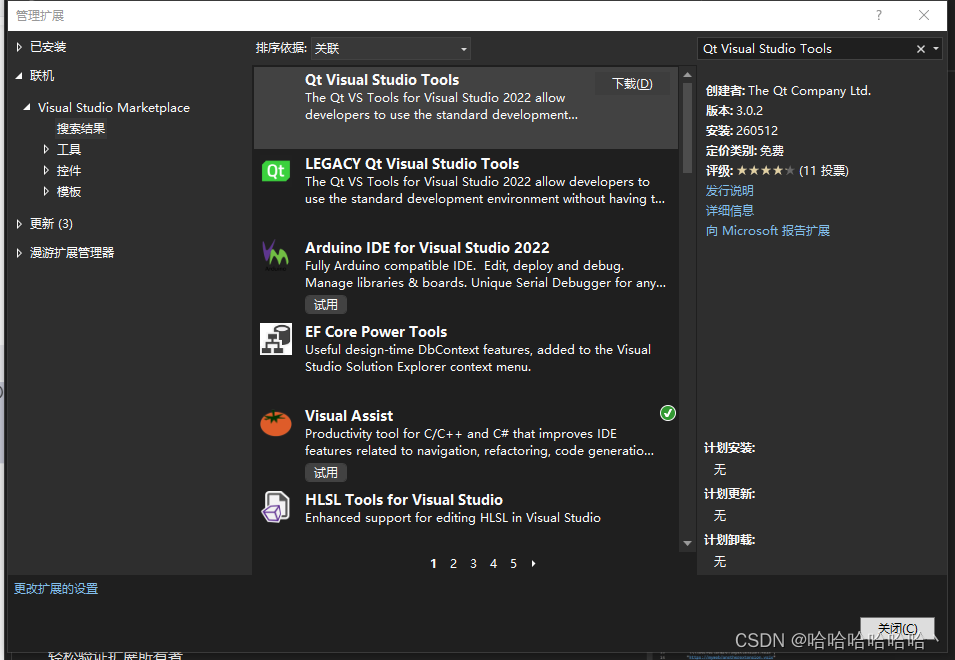
Task: Expand the 漫游扩展管理器 node
Action: [x=19, y=253]
